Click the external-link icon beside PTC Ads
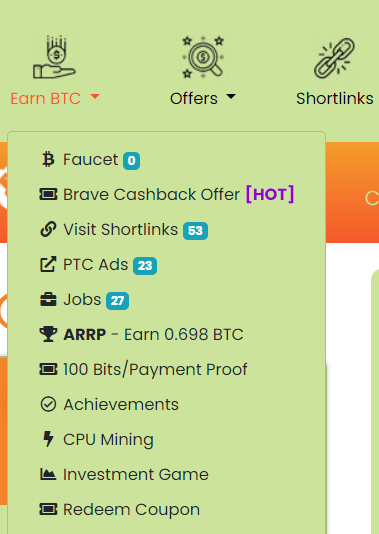This screenshot has height=534, width=379. pyautogui.click(x=48, y=265)
